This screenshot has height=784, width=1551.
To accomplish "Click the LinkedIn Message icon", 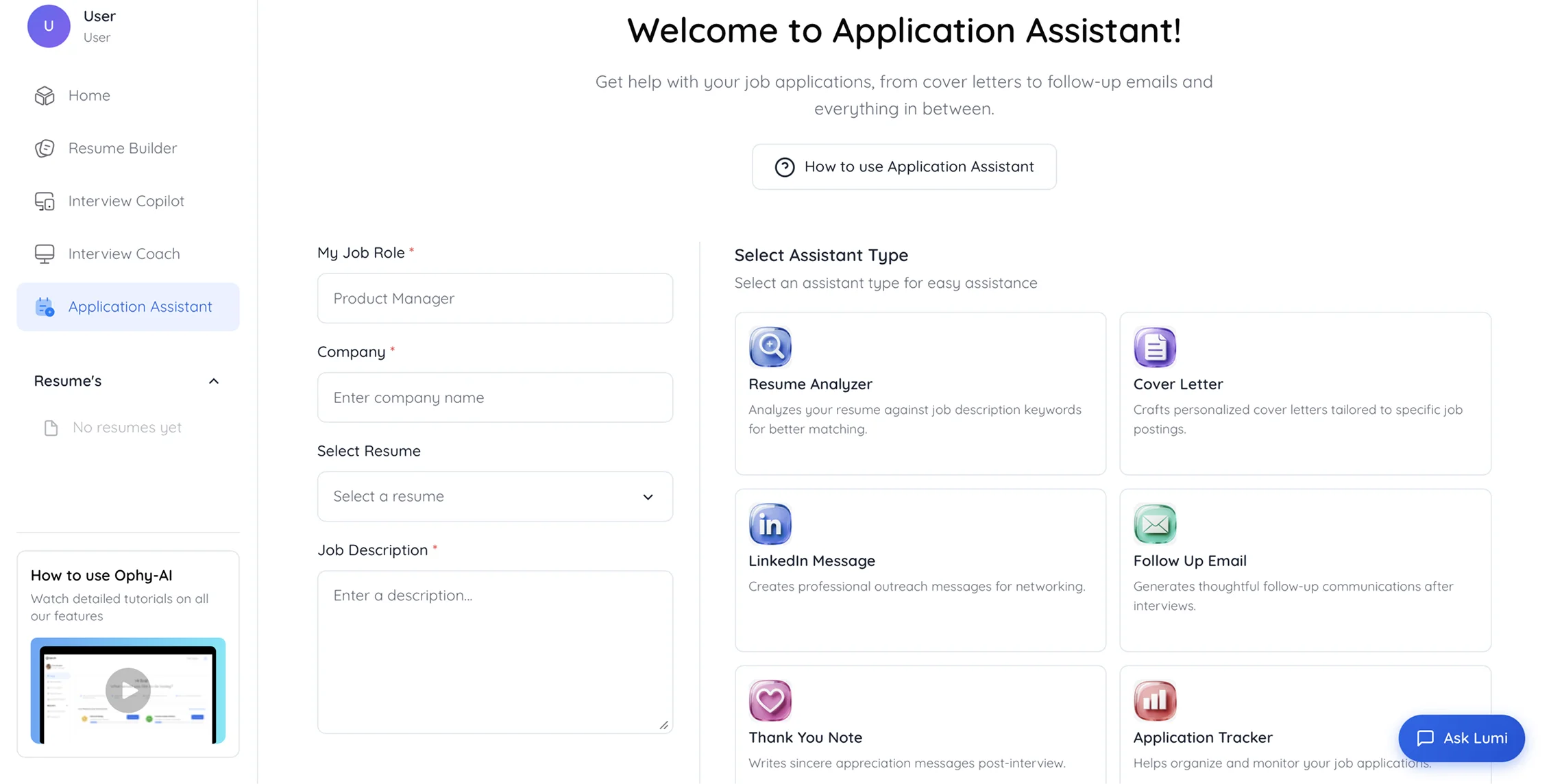I will pos(770,524).
